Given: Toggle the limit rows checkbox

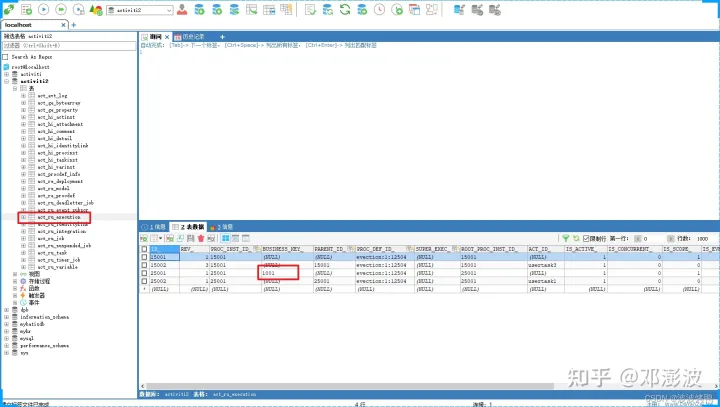Looking at the screenshot, I should tap(586, 238).
